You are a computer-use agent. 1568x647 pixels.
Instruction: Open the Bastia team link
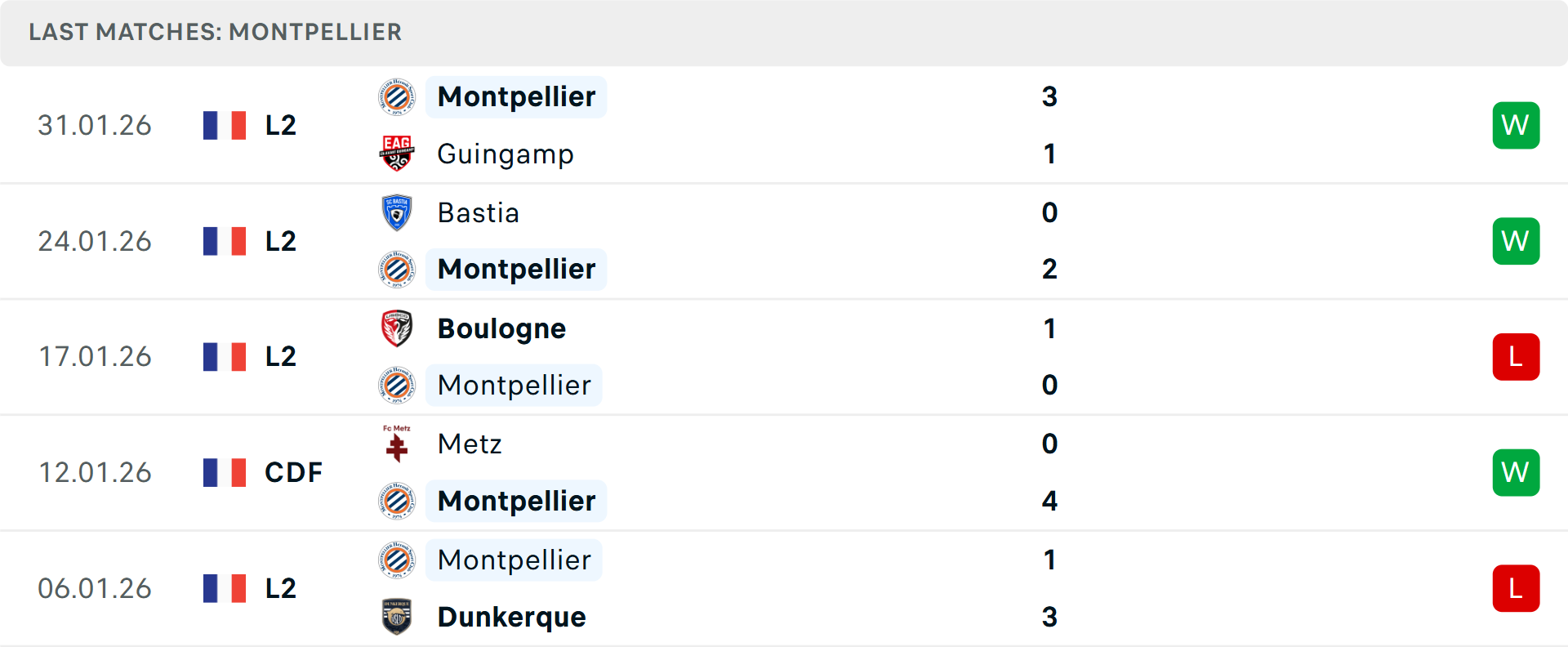pos(479,212)
